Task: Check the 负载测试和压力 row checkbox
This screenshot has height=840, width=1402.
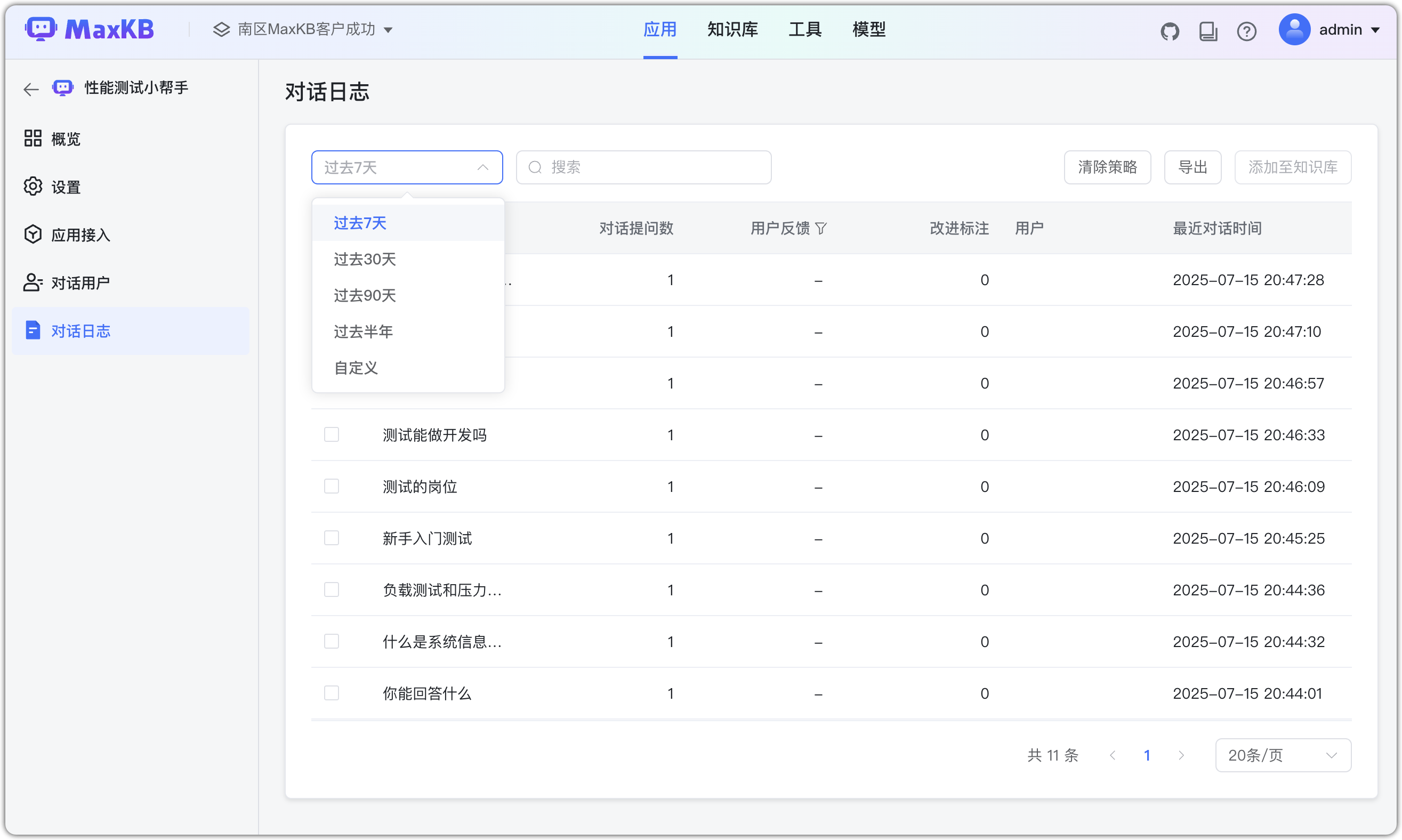Action: click(x=331, y=590)
